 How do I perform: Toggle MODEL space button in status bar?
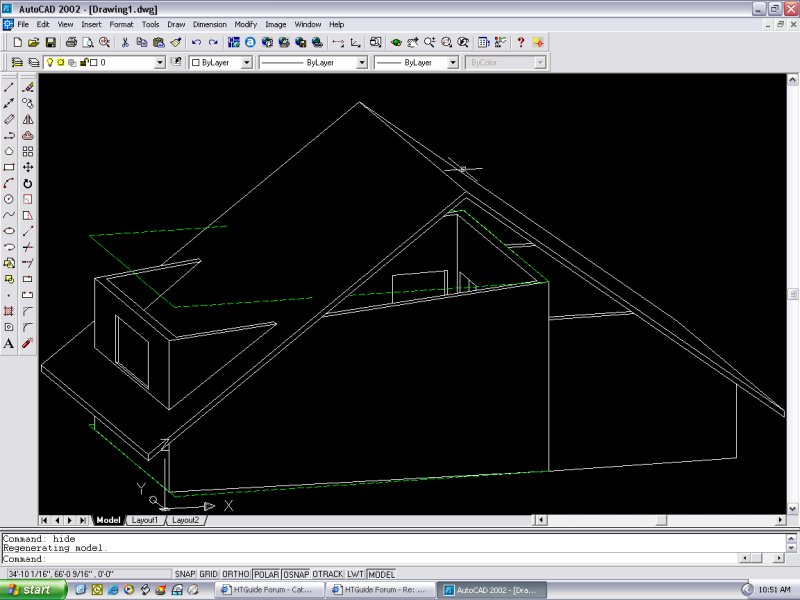tap(382, 574)
